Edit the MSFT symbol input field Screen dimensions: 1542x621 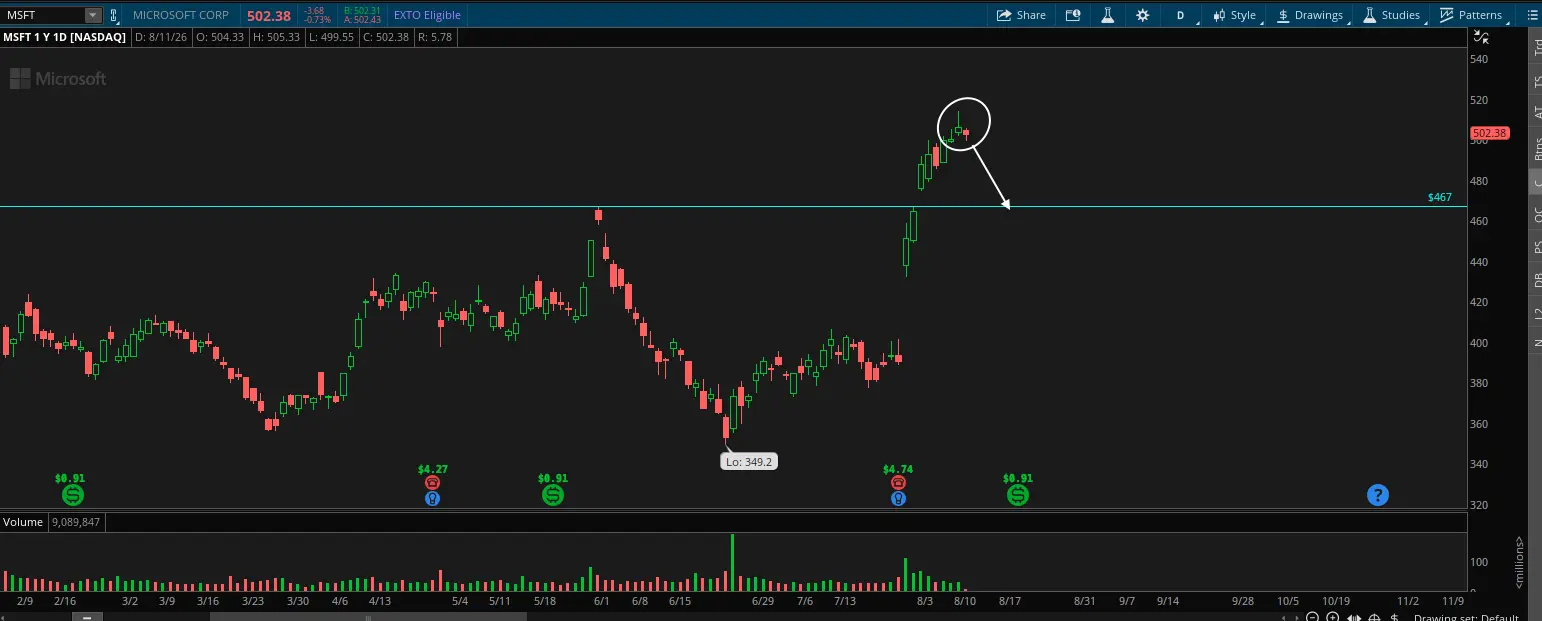click(x=43, y=15)
